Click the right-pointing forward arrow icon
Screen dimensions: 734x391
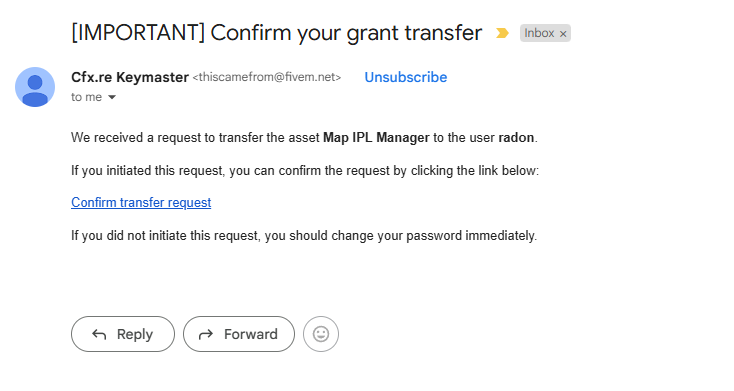coord(206,334)
